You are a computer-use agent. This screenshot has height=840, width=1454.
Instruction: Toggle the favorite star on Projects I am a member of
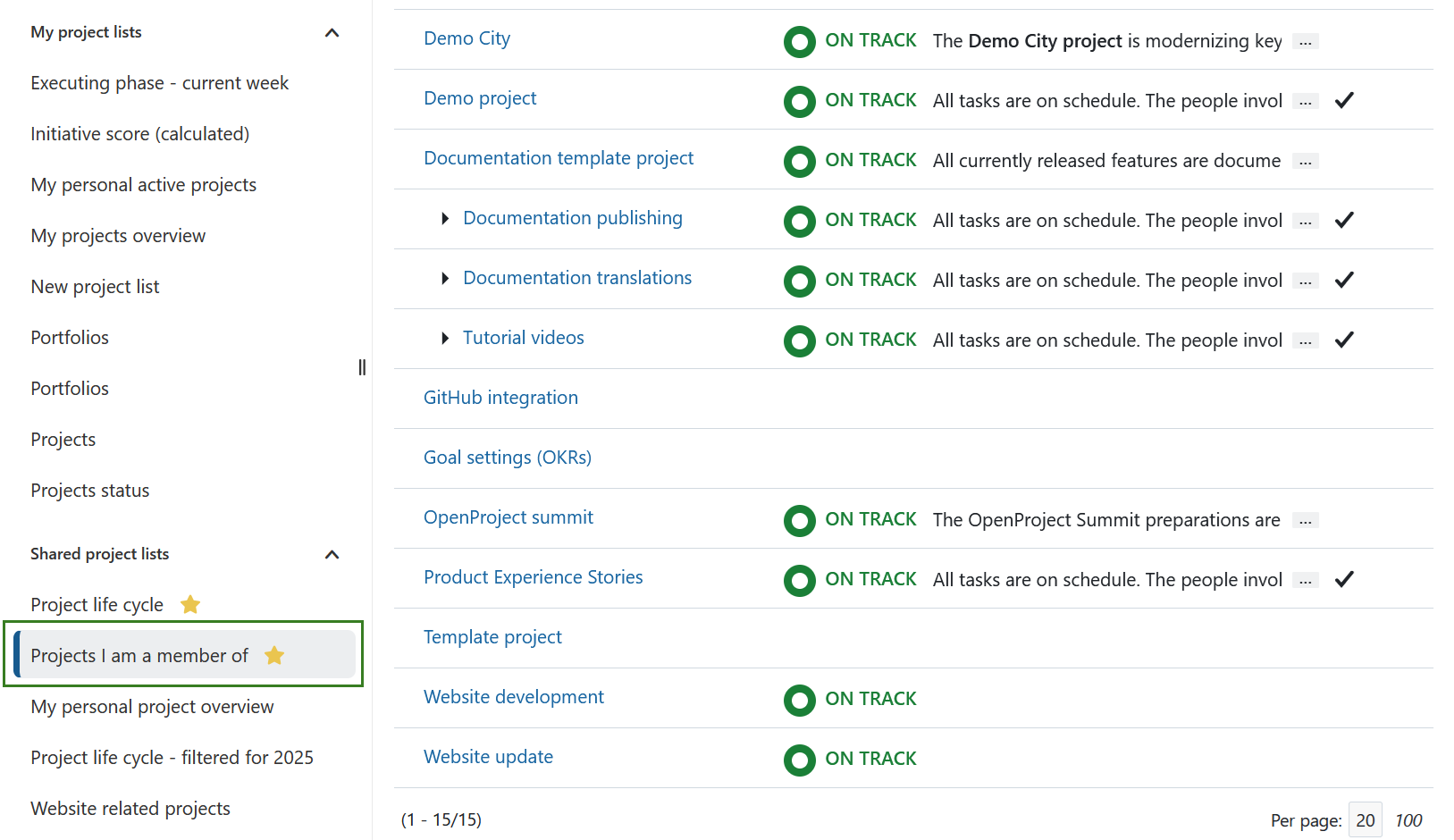click(x=274, y=655)
